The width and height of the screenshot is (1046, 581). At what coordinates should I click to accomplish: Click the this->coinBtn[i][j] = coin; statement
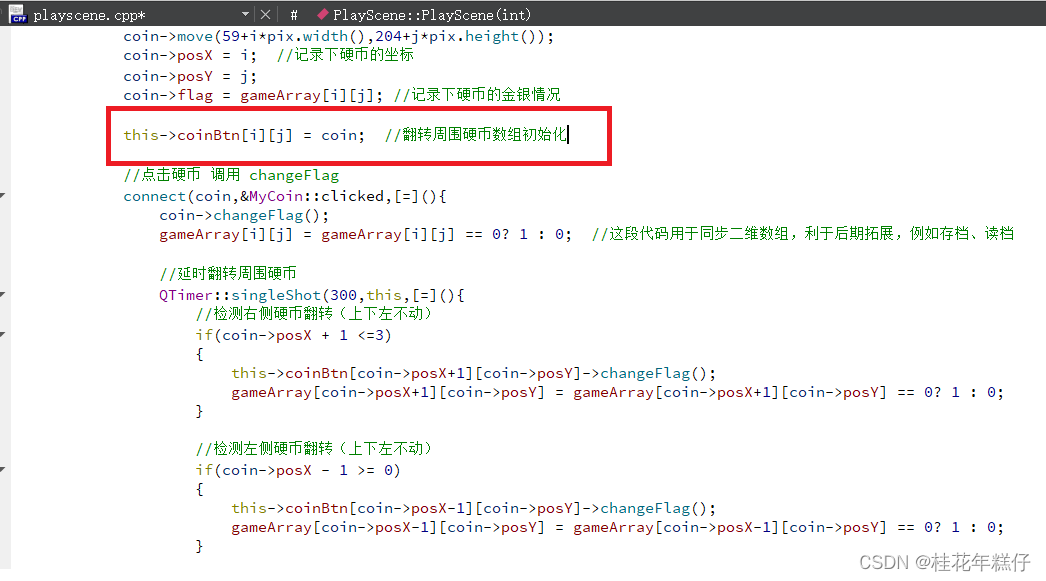(244, 135)
